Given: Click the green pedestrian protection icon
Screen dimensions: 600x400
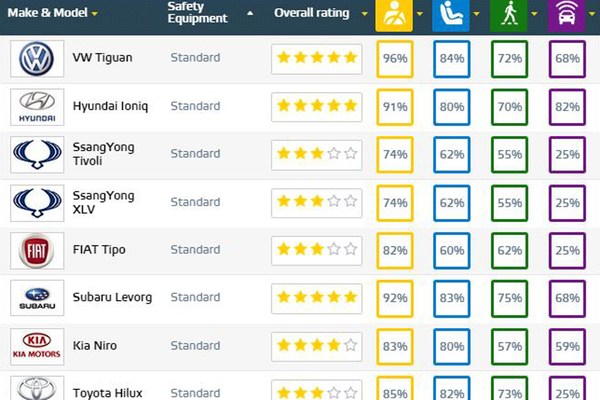Looking at the screenshot, I should click(x=509, y=15).
